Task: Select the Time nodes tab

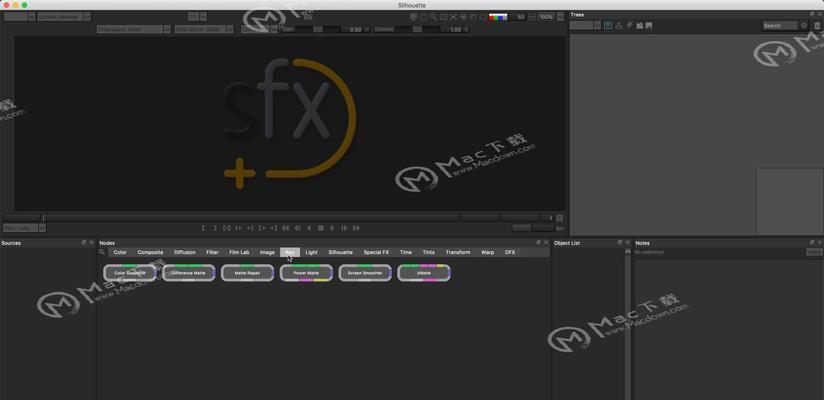Action: coord(406,252)
